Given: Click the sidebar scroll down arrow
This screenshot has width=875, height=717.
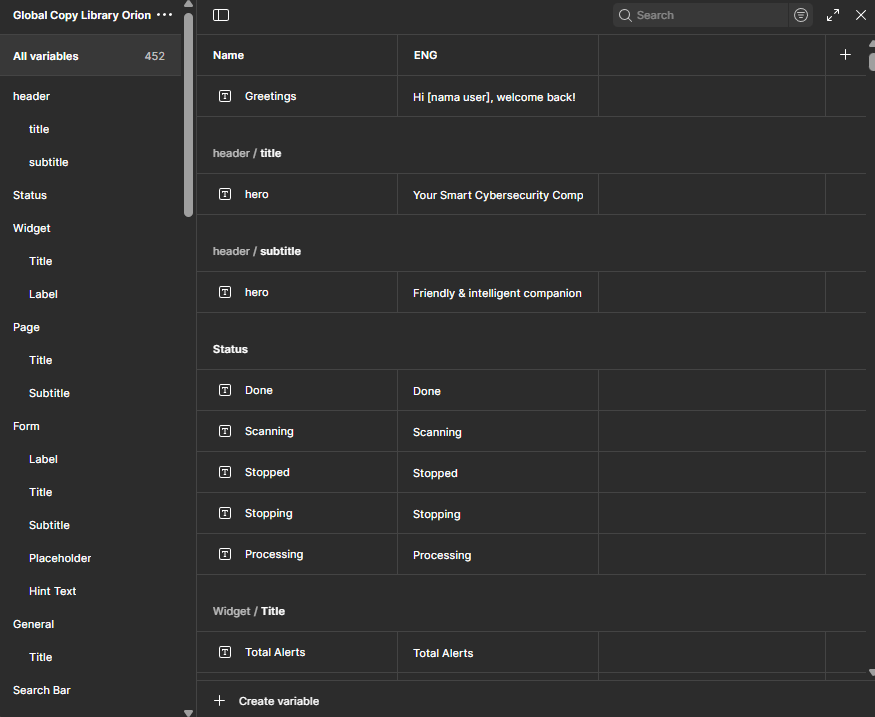Looking at the screenshot, I should pyautogui.click(x=188, y=712).
